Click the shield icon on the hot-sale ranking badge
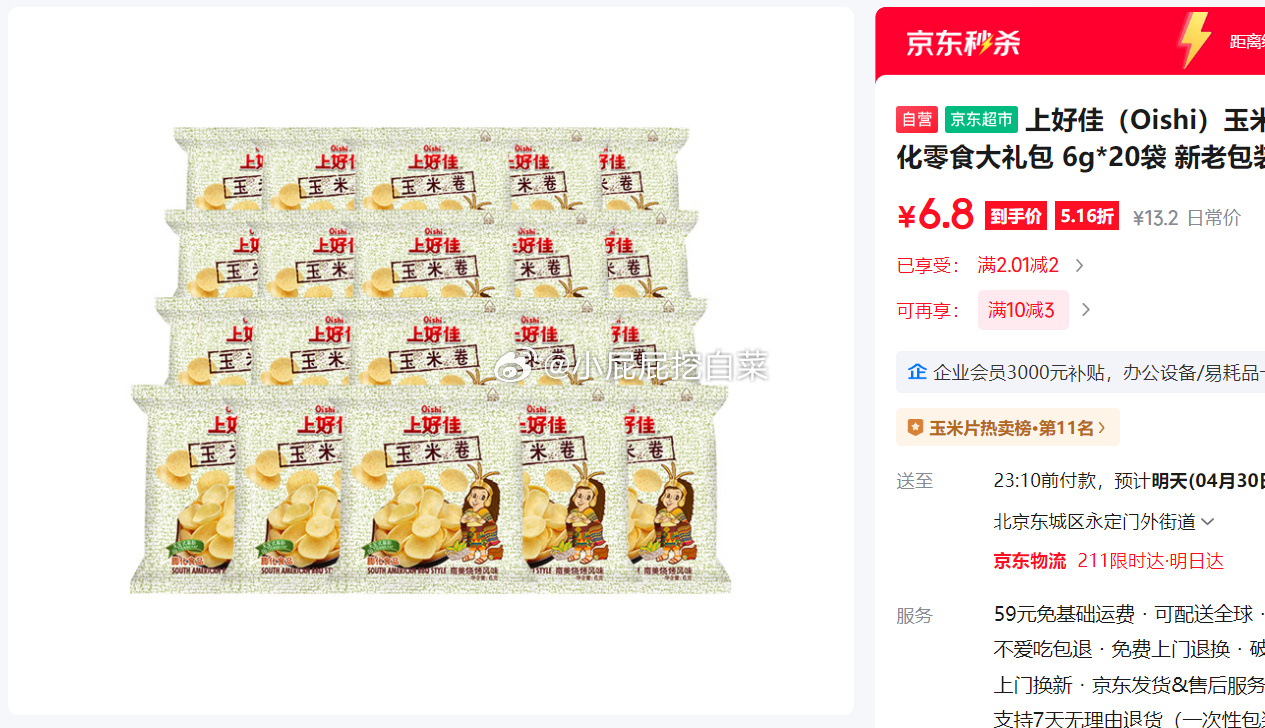1265x728 pixels. tap(915, 428)
